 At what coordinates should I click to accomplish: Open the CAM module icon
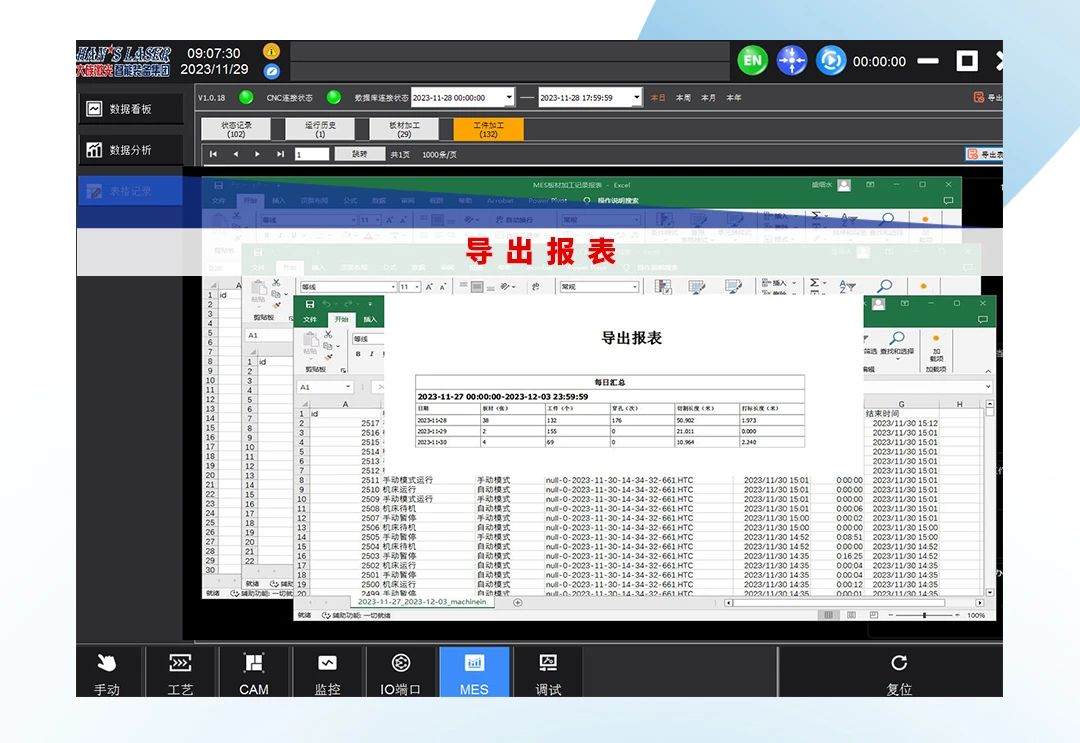pos(254,671)
